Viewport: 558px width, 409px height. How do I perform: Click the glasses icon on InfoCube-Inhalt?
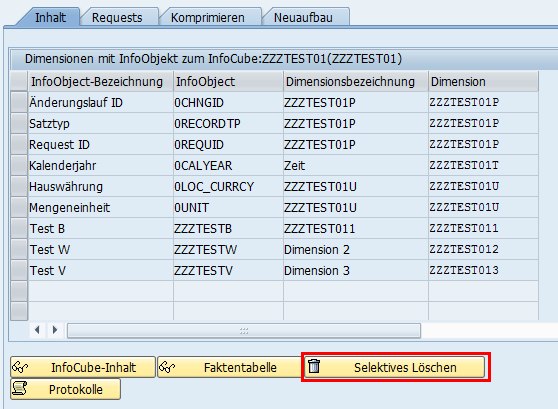(x=20, y=367)
